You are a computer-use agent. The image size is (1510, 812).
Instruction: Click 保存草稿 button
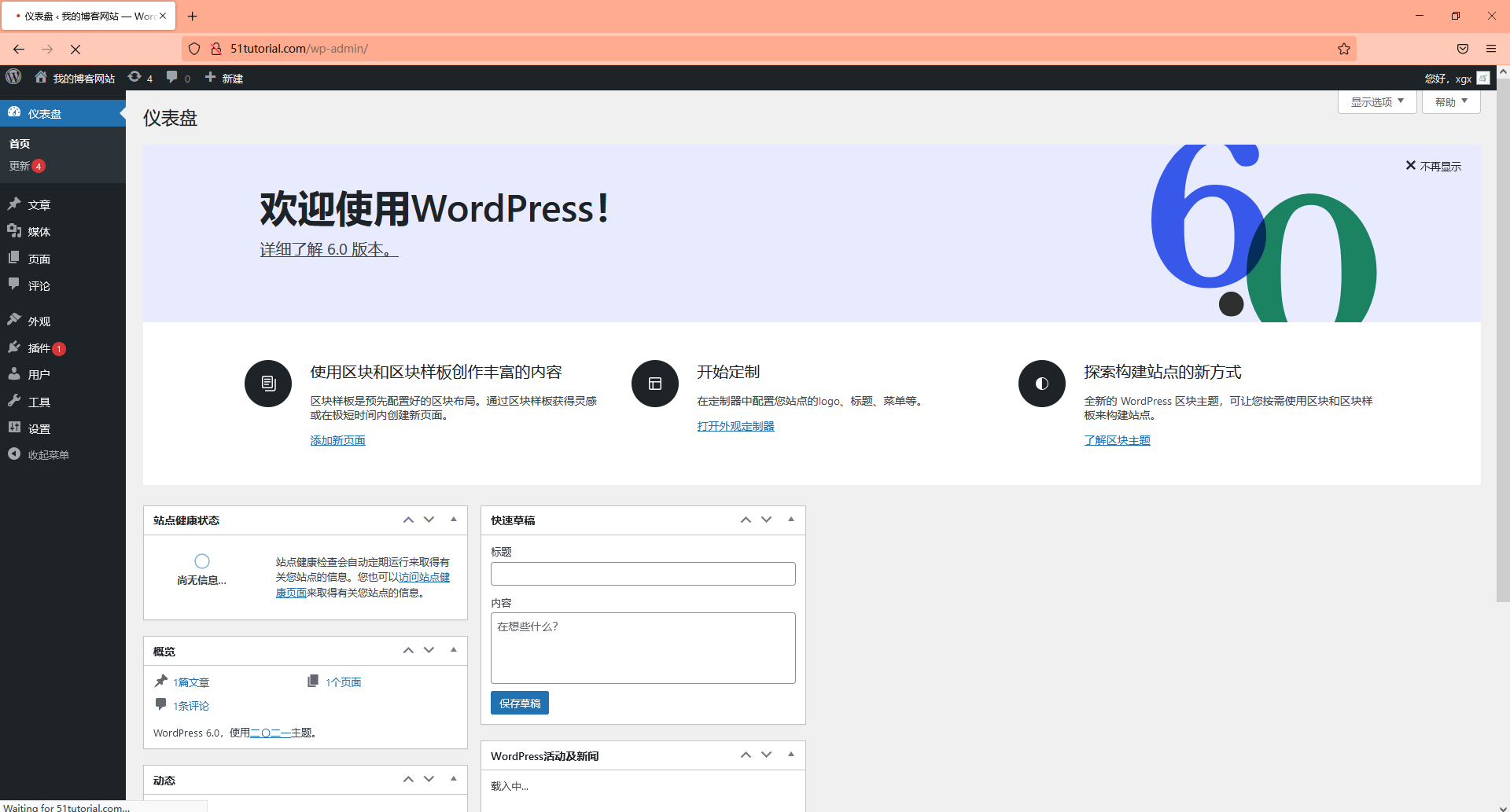520,703
